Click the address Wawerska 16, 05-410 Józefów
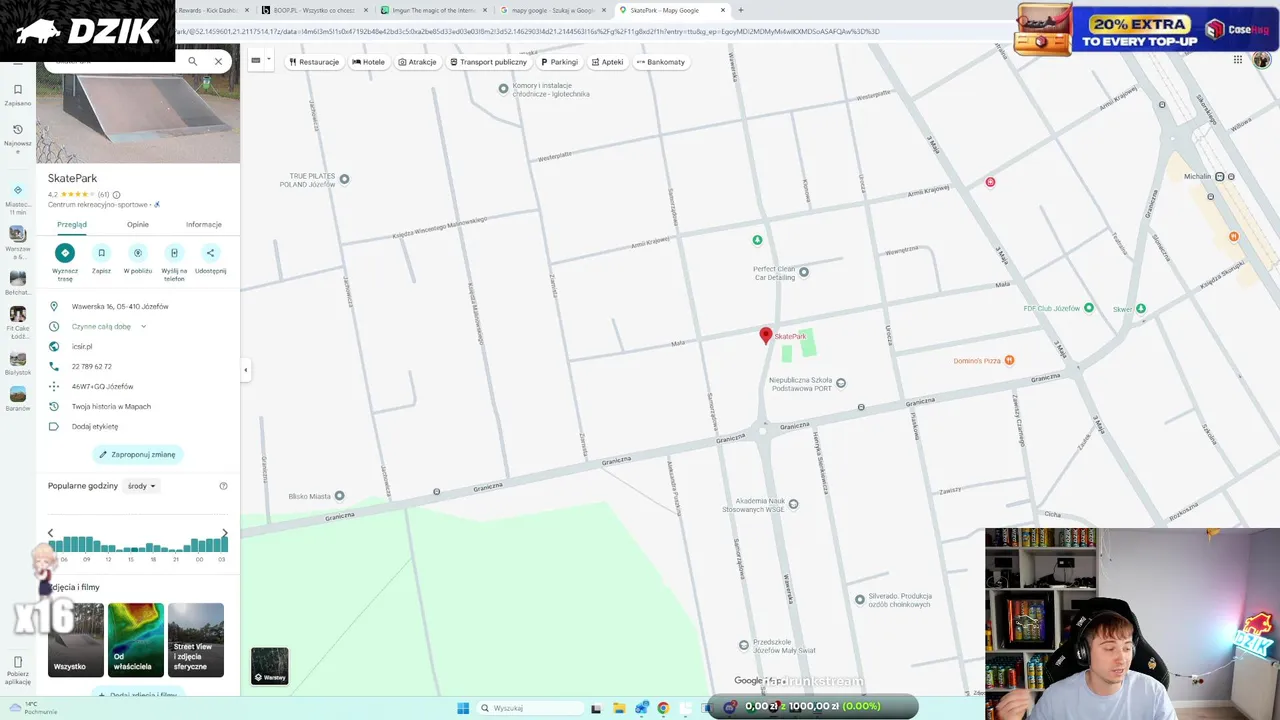 coord(120,307)
